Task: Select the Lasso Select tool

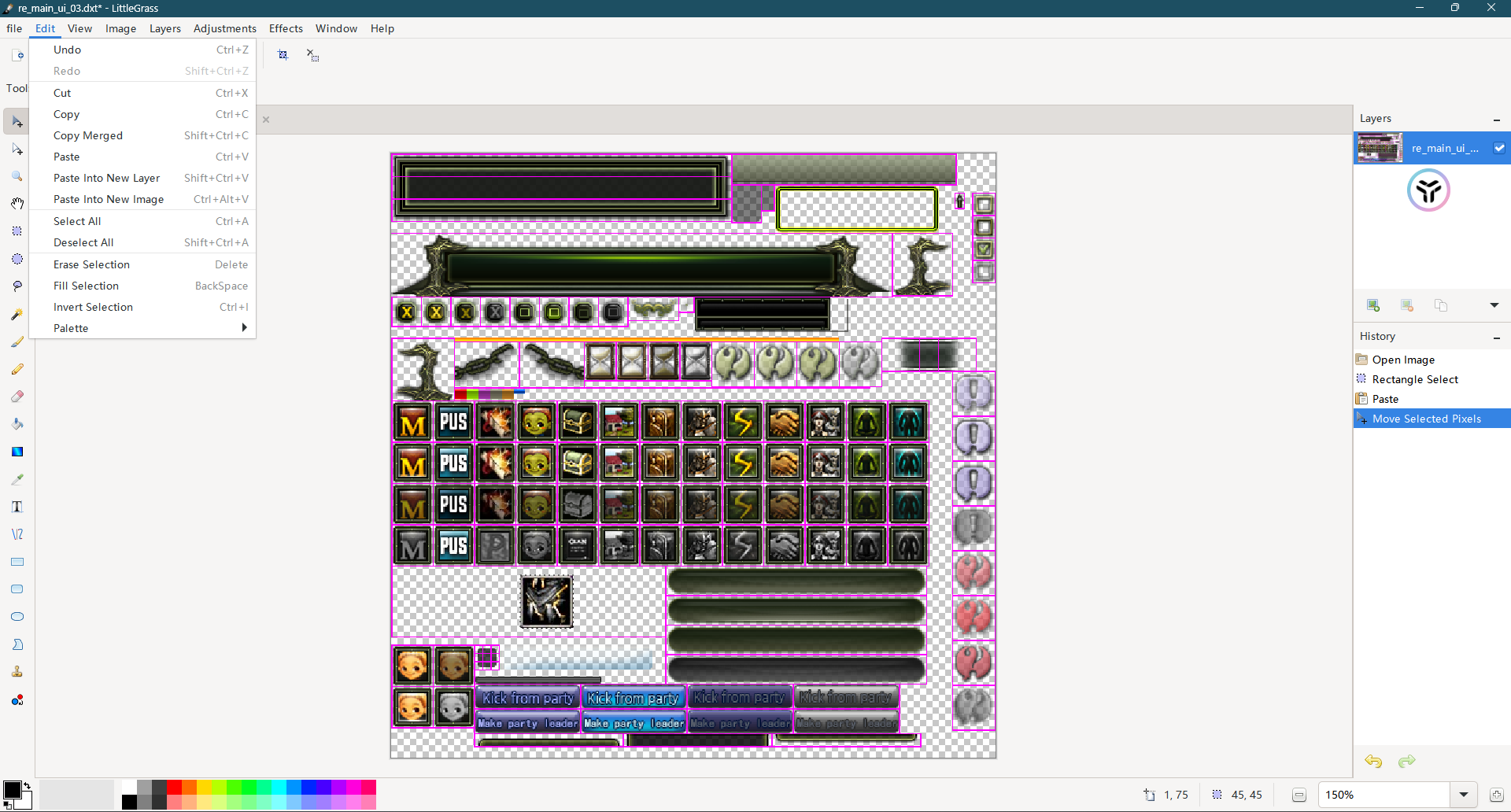Action: (17, 286)
